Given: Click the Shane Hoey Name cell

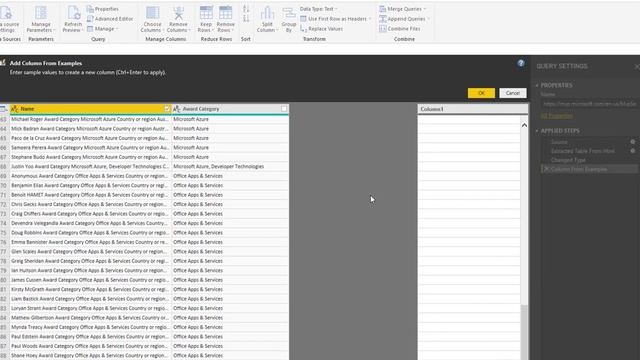Looking at the screenshot, I should (91, 356).
